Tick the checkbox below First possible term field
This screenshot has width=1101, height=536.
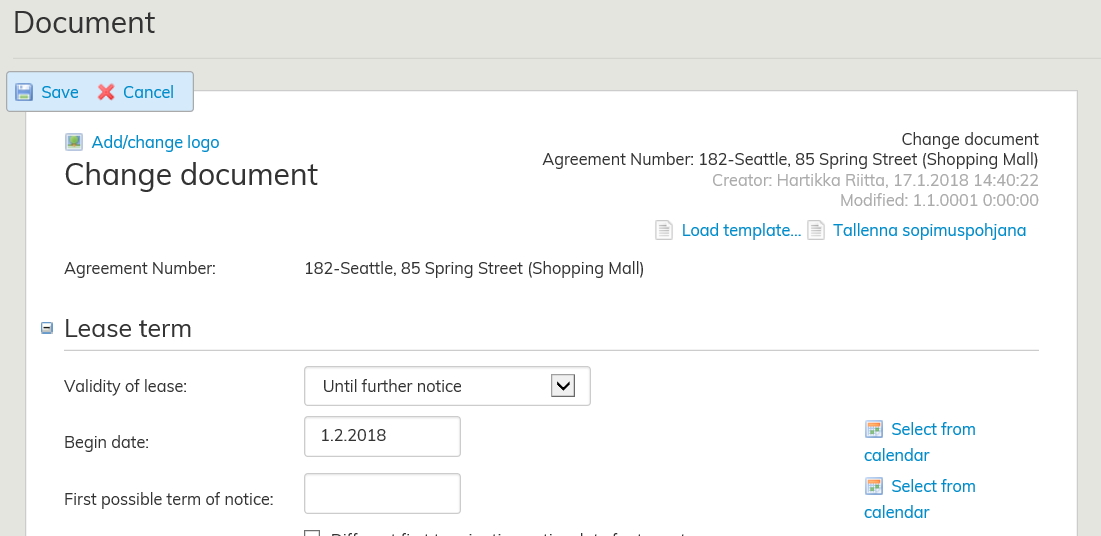(313, 533)
